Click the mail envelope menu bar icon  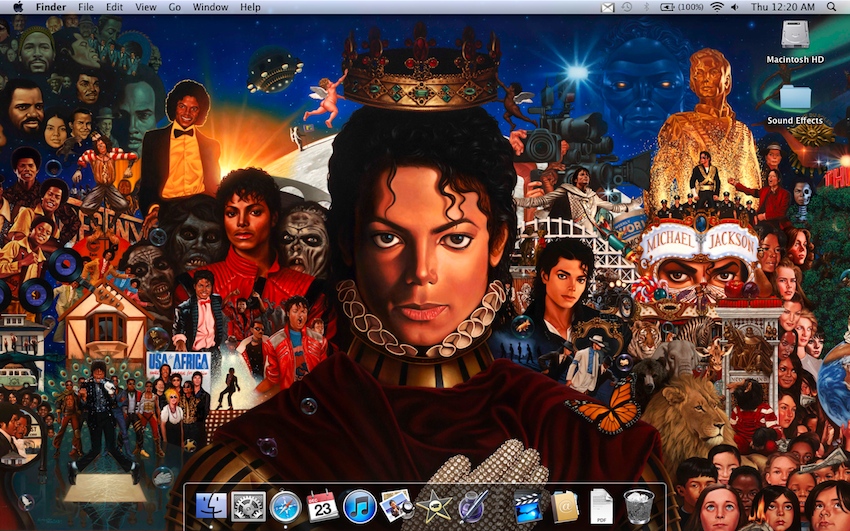coord(608,7)
